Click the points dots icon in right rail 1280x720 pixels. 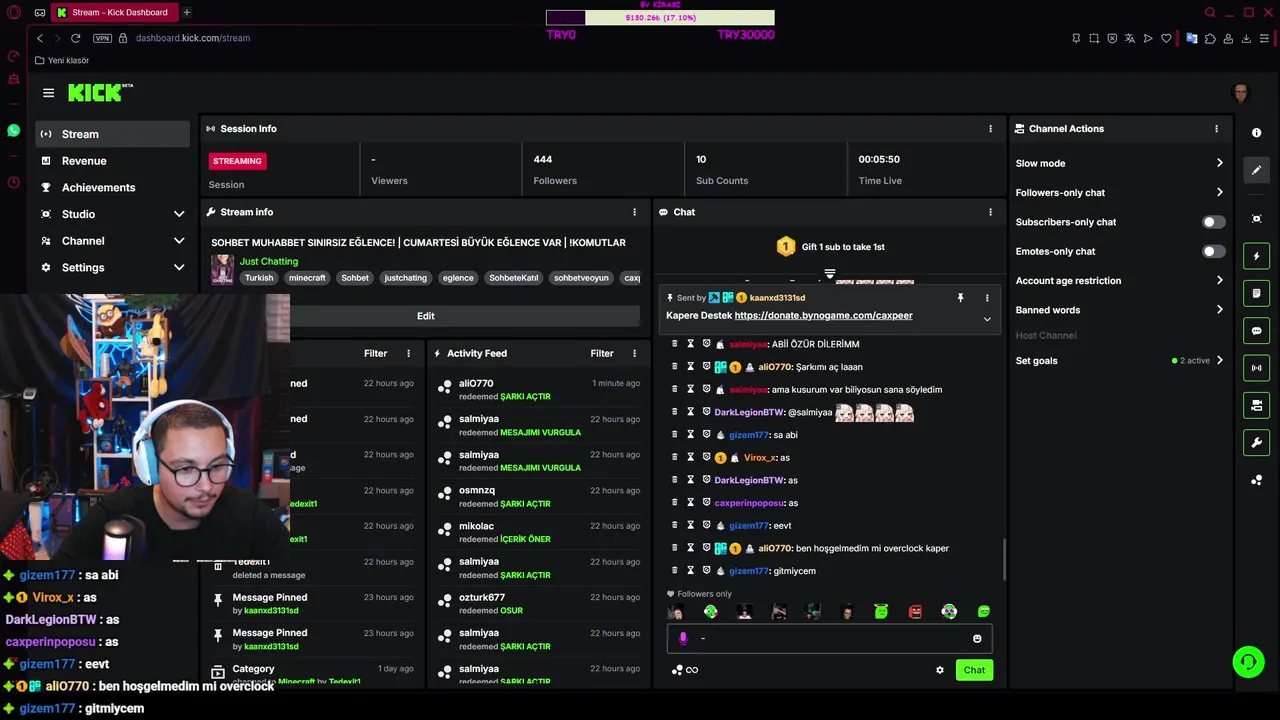pos(1257,480)
